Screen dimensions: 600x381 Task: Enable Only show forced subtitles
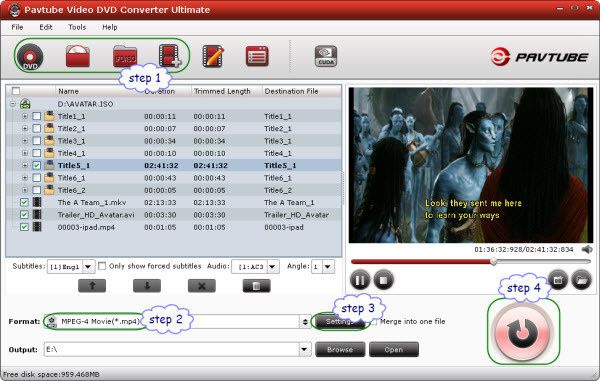pyautogui.click(x=102, y=266)
